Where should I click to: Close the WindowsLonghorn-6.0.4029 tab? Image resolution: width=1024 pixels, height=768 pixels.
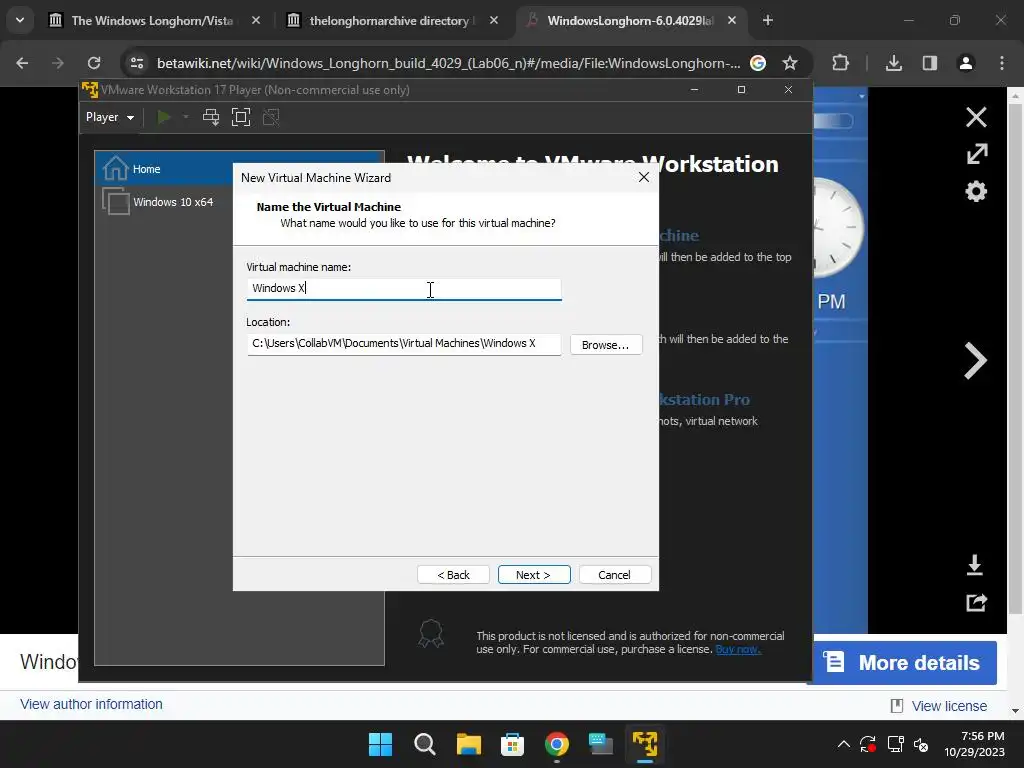pos(732,20)
